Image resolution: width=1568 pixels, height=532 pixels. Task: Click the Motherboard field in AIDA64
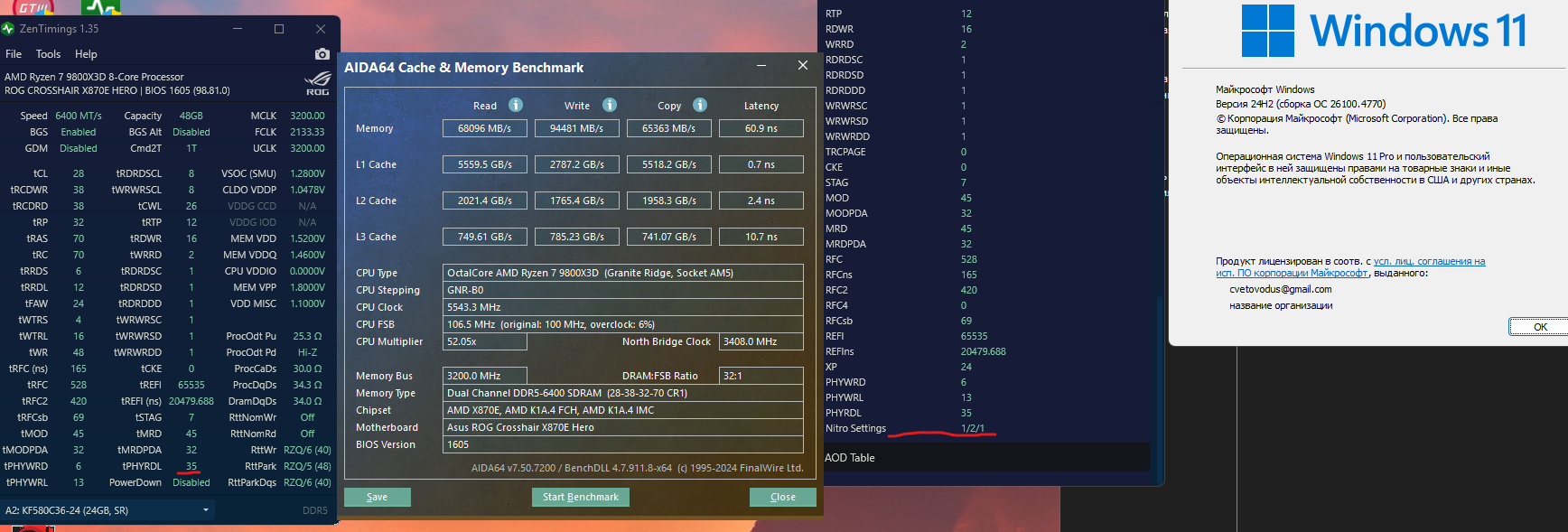click(x=623, y=427)
